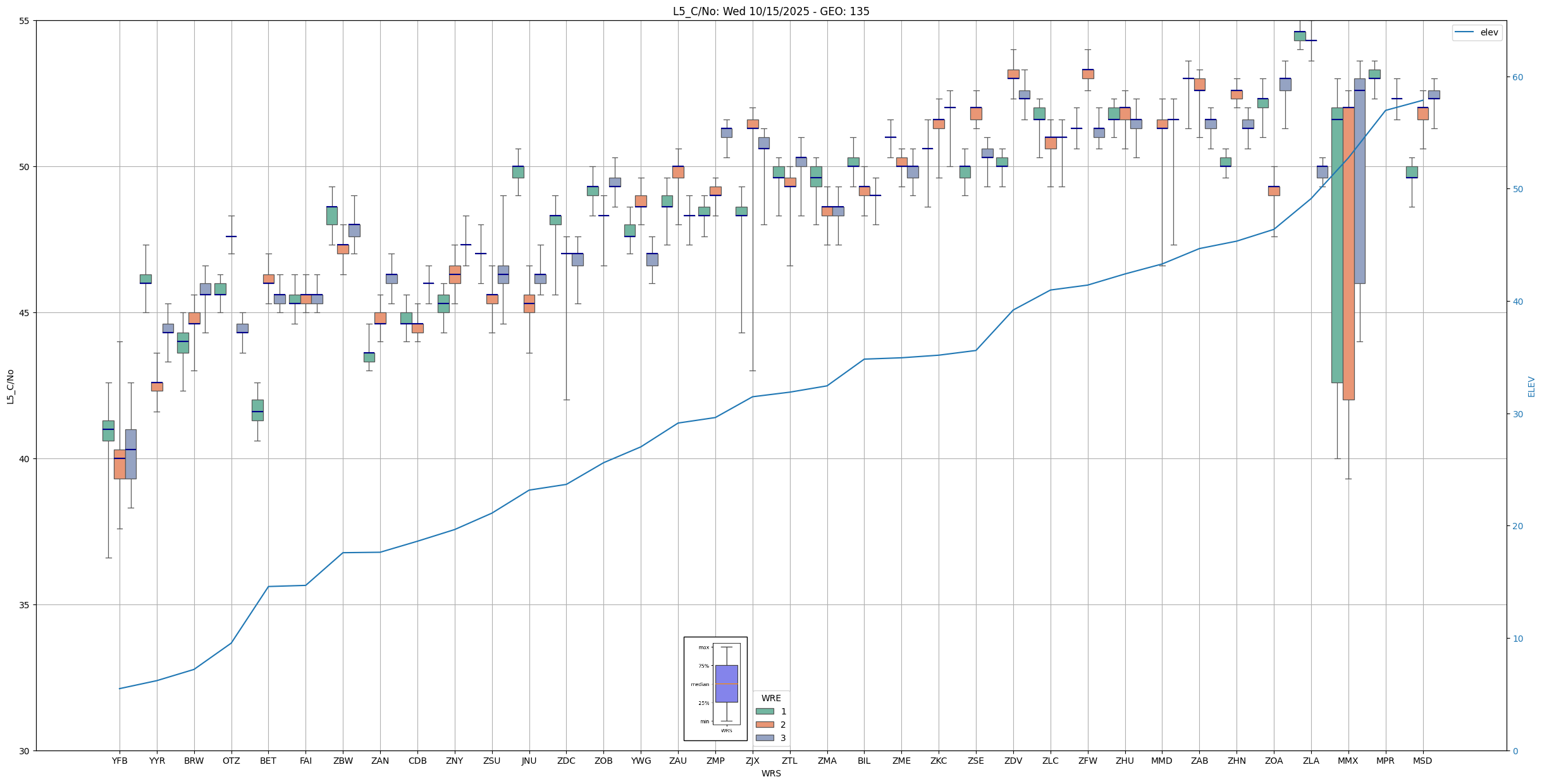This screenshot has height=784, width=1542.
Task: Click the ZDV station tick label
Action: click(x=1013, y=761)
